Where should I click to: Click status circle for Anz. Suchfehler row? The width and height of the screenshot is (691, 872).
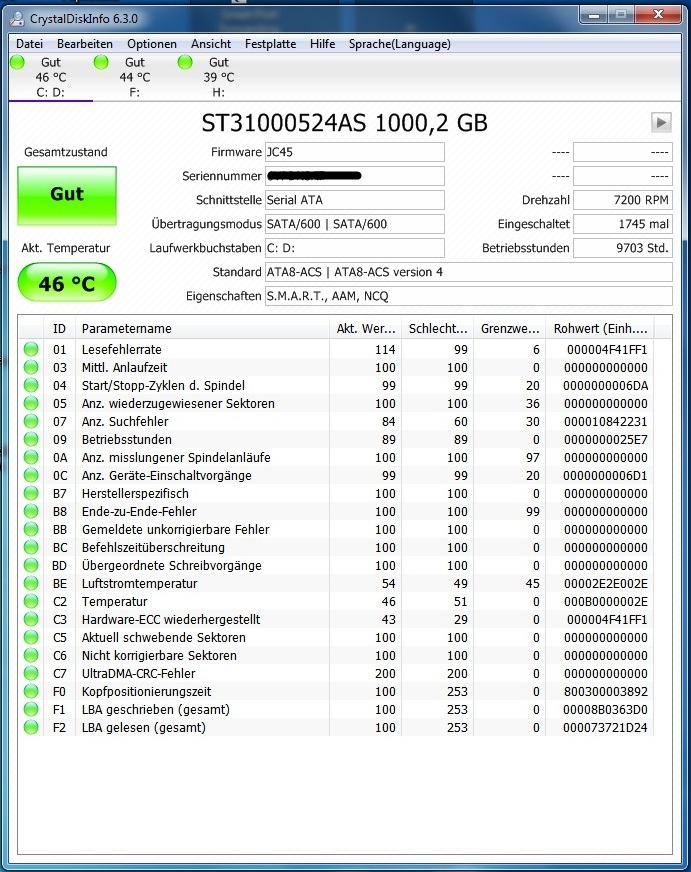click(31, 421)
